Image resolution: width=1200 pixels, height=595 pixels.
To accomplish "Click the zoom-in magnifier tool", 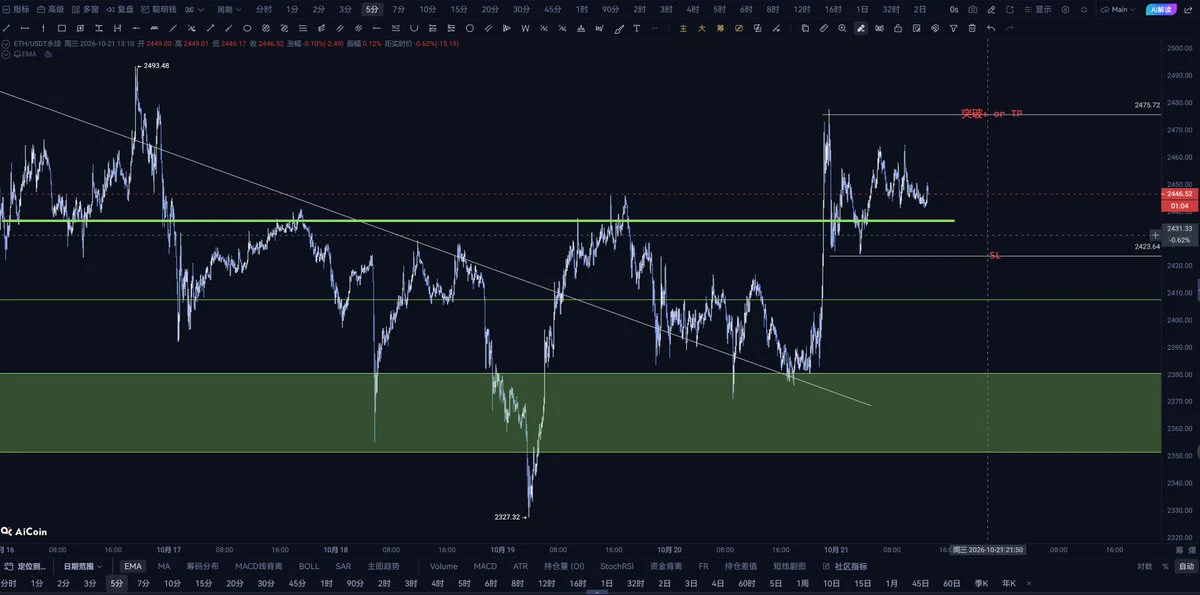I will 842,28.
